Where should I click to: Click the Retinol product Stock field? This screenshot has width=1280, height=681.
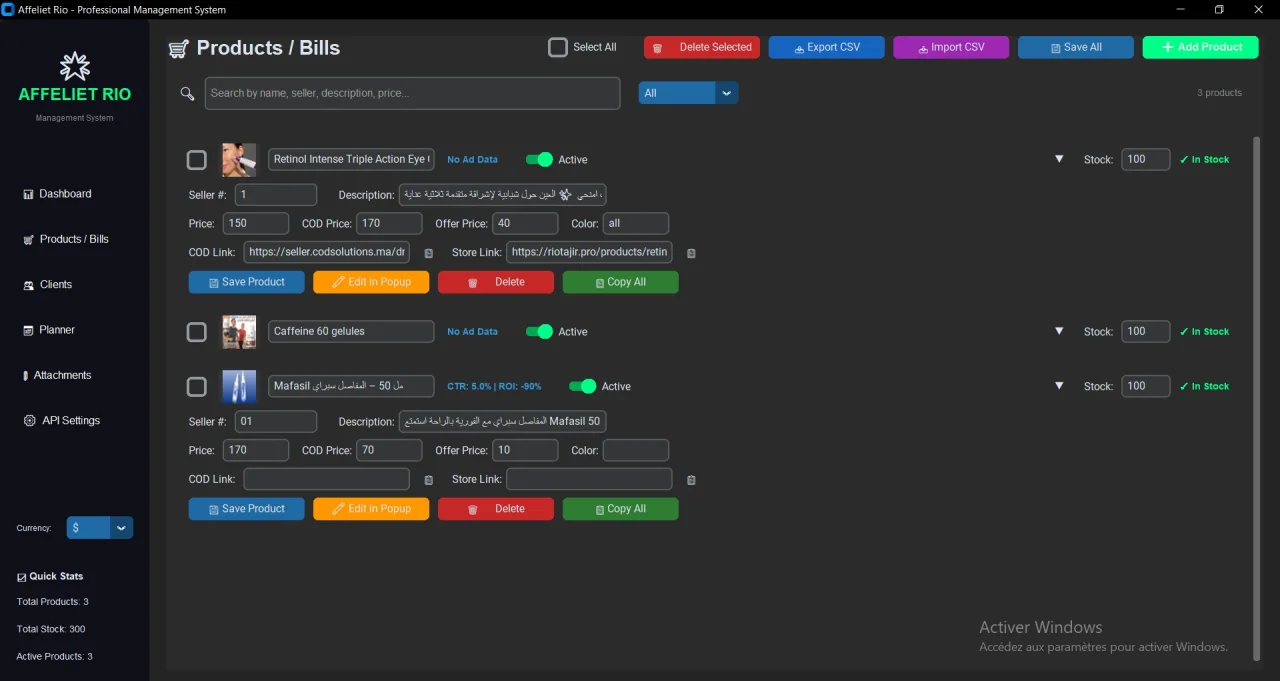pos(1146,160)
